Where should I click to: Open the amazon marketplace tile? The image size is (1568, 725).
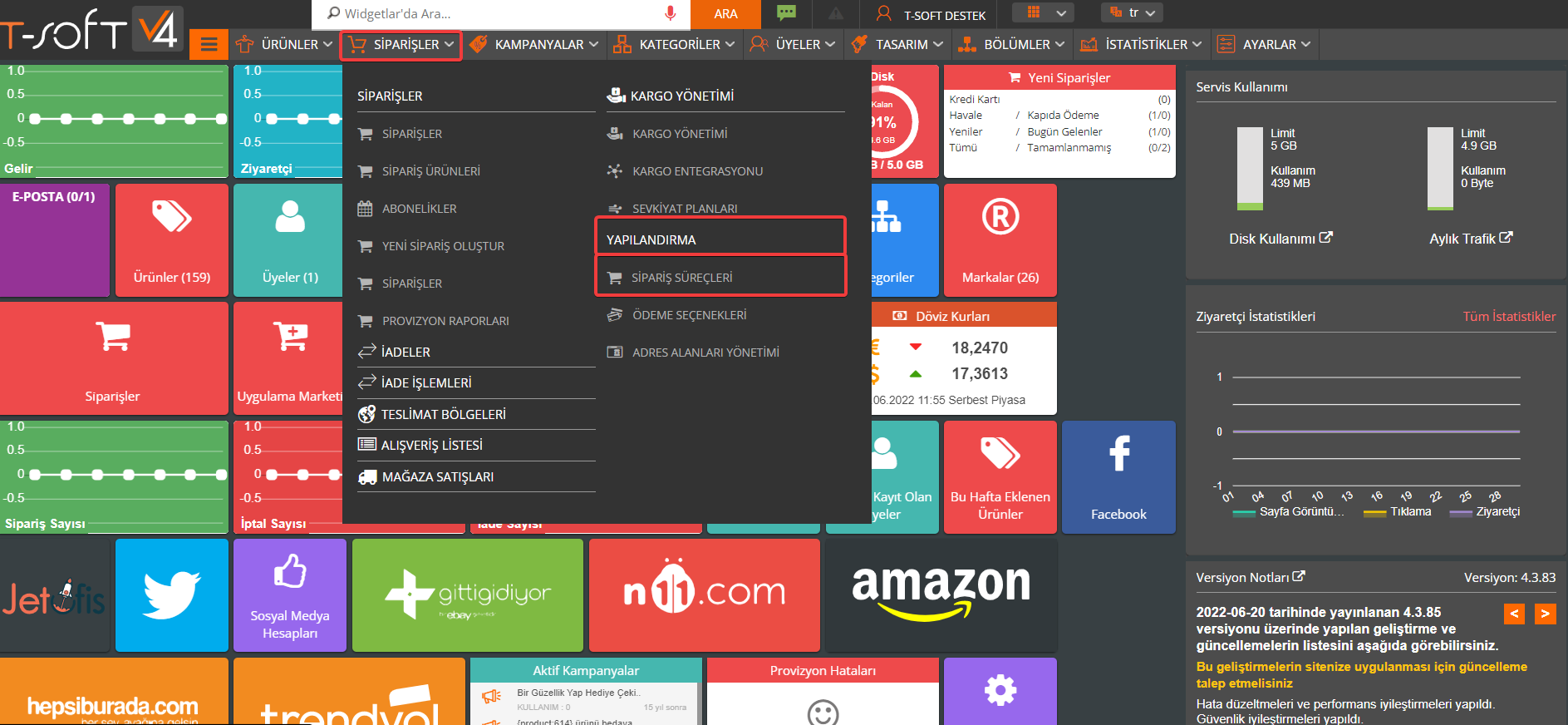[941, 595]
